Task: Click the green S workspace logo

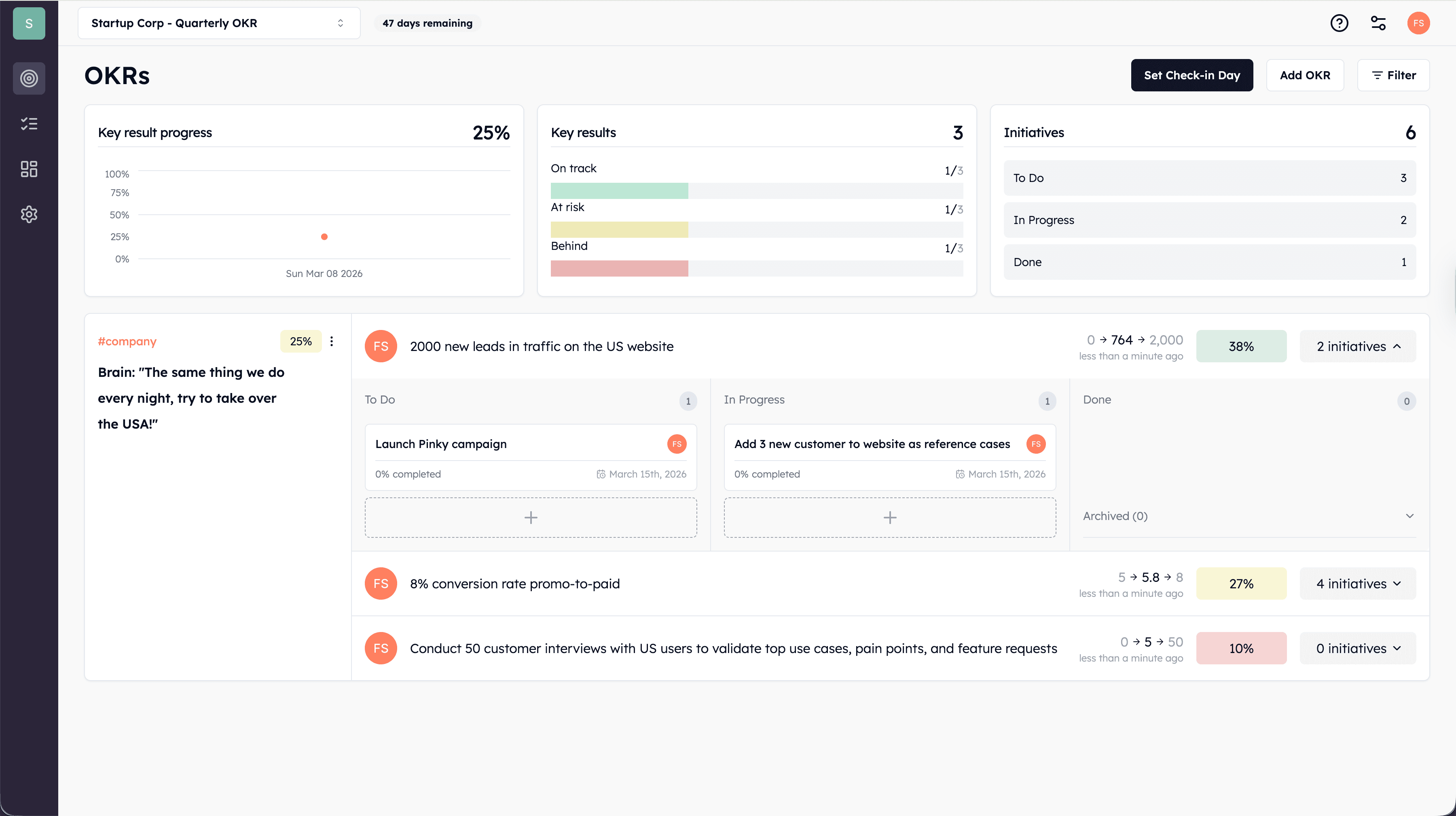Action: (x=29, y=23)
